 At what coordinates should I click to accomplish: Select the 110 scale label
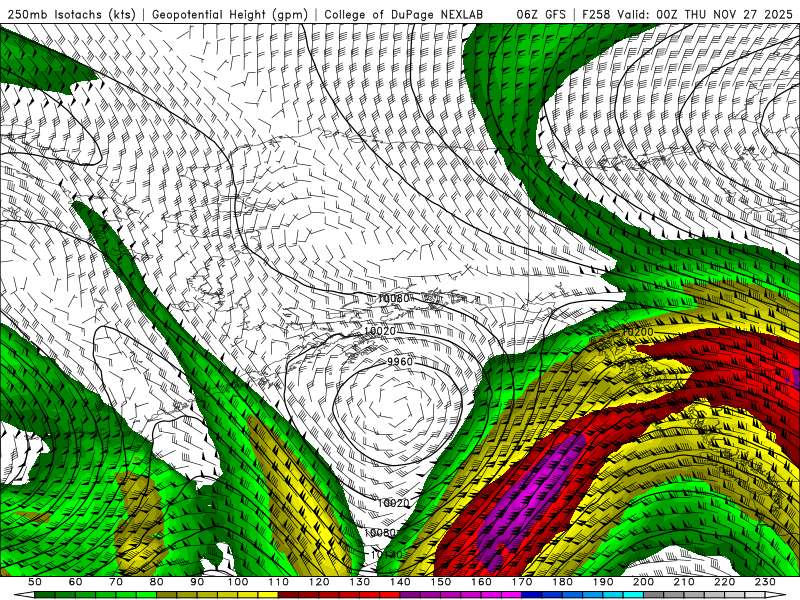(279, 582)
